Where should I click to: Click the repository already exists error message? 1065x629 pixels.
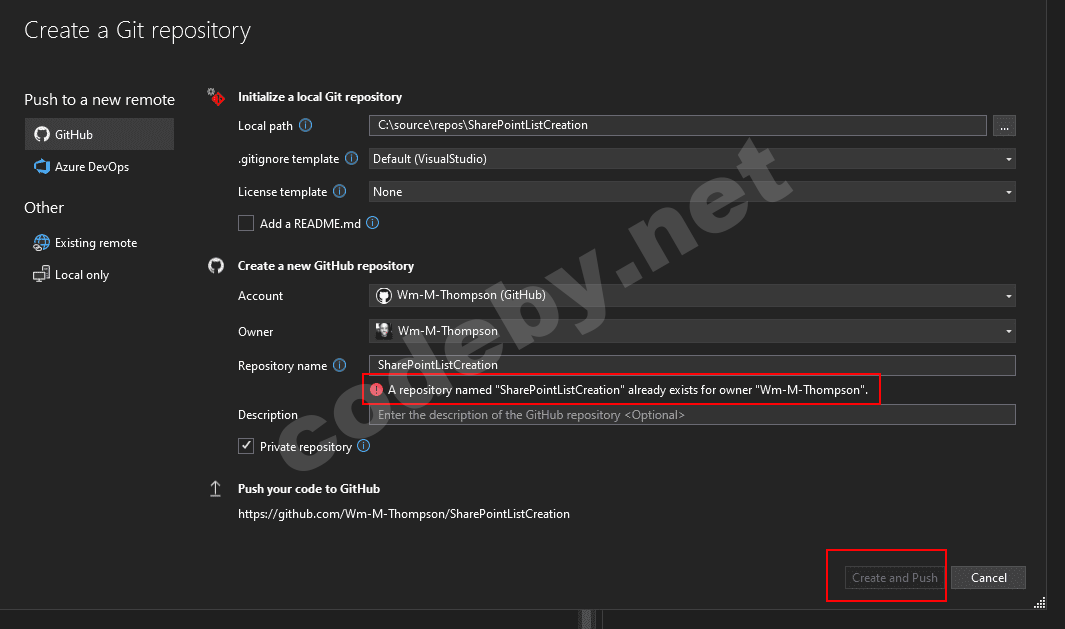(x=627, y=390)
